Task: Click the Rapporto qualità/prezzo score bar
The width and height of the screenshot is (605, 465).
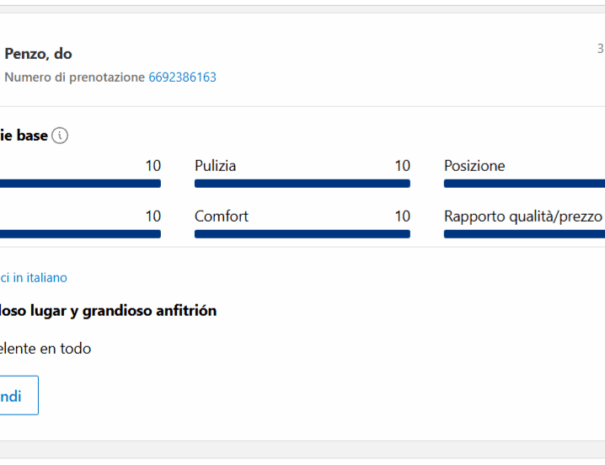Action: click(524, 234)
